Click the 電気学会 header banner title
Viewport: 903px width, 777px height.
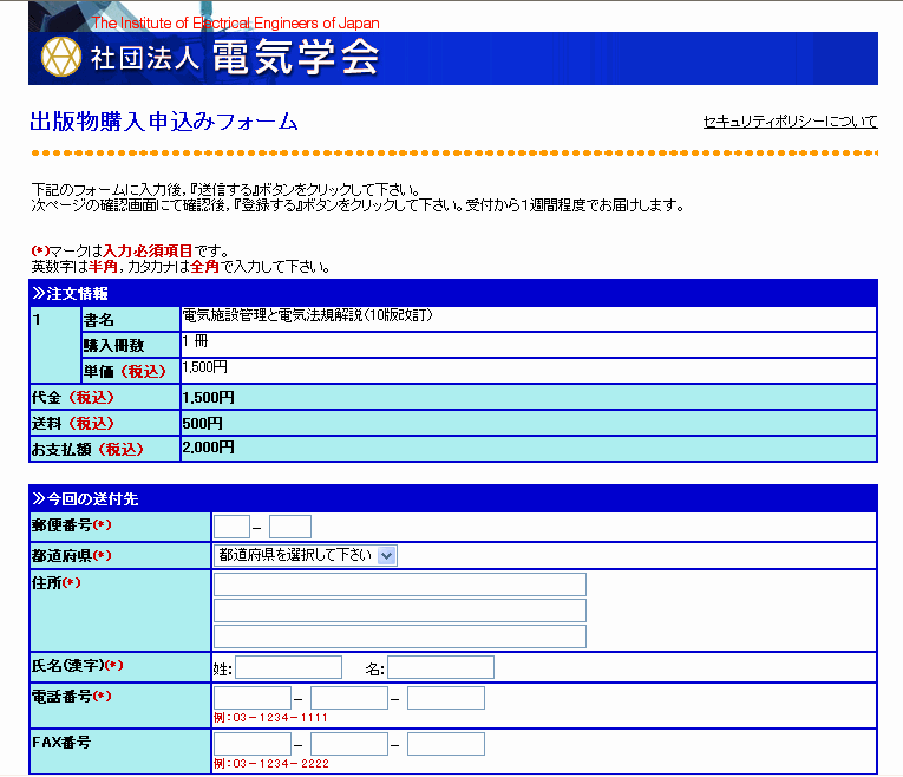(x=296, y=58)
